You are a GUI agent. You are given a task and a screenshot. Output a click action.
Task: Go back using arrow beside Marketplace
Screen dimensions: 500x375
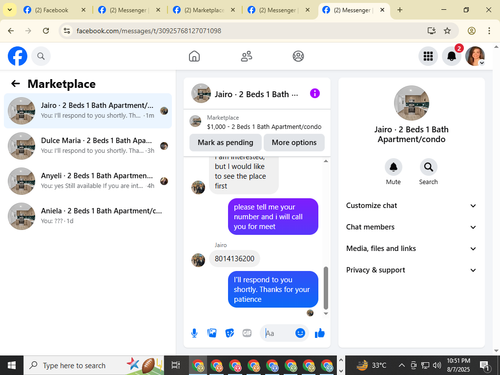click(16, 83)
